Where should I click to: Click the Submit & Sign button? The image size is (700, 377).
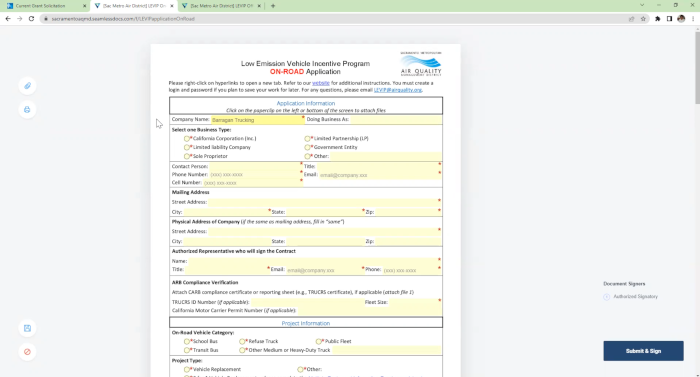(643, 351)
